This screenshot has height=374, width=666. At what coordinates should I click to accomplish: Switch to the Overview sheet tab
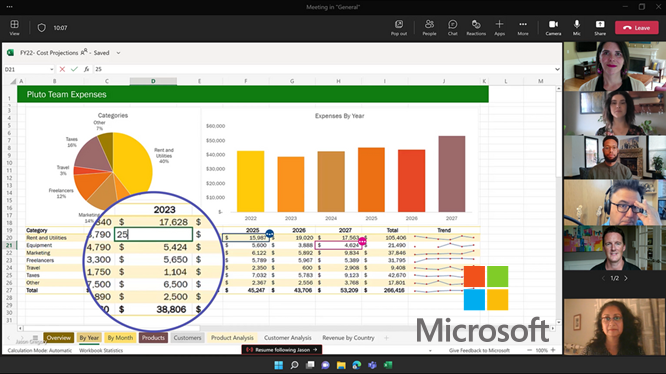[x=59, y=338]
